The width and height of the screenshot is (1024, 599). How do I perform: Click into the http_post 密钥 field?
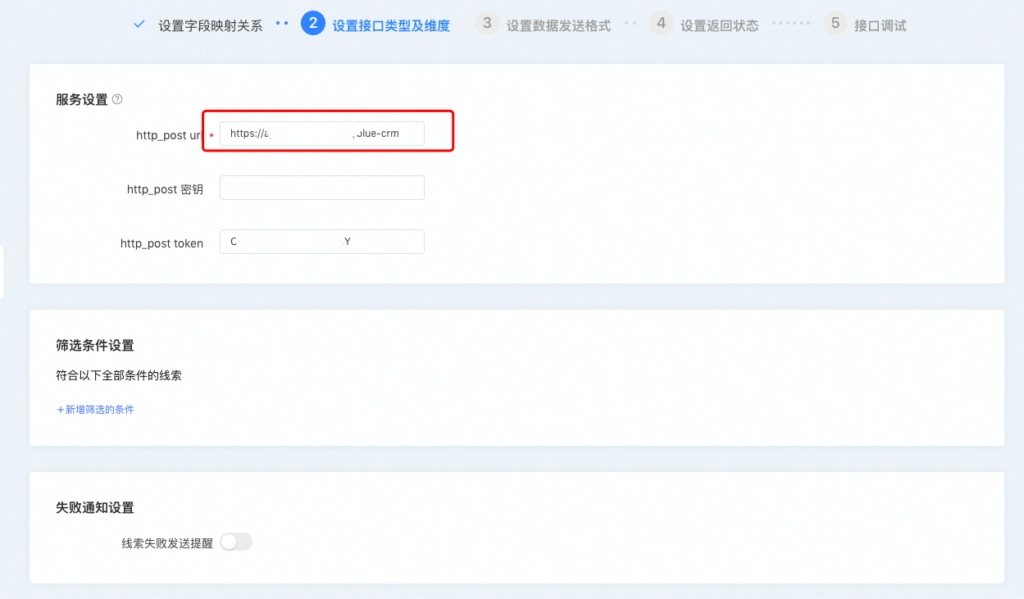(x=322, y=188)
